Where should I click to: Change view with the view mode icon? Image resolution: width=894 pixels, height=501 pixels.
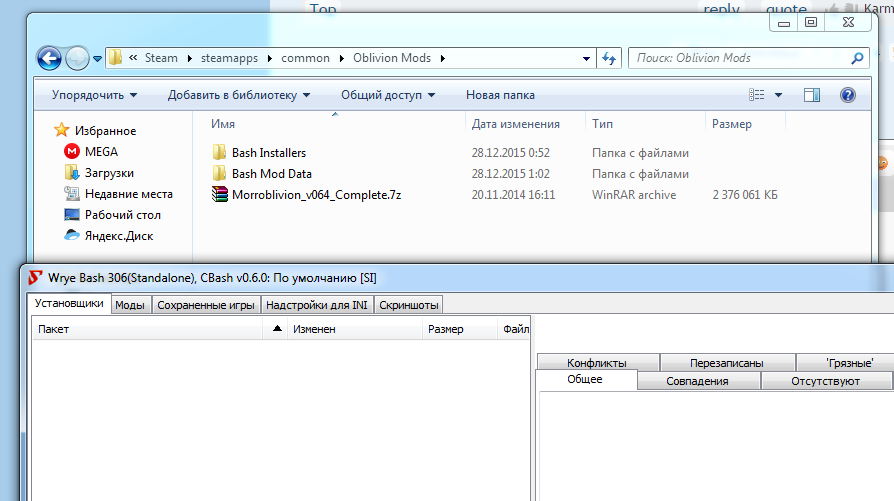pos(757,95)
